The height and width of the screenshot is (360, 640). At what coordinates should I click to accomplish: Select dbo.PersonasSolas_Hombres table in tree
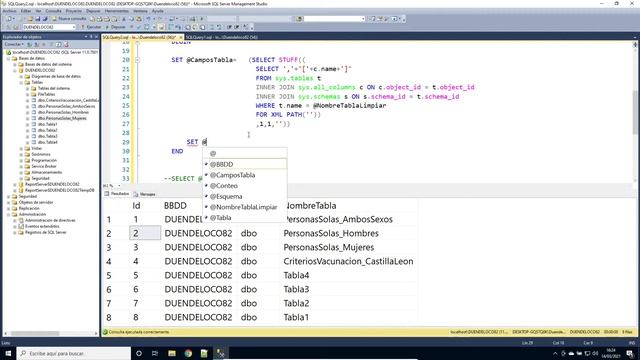pyautogui.click(x=63, y=112)
